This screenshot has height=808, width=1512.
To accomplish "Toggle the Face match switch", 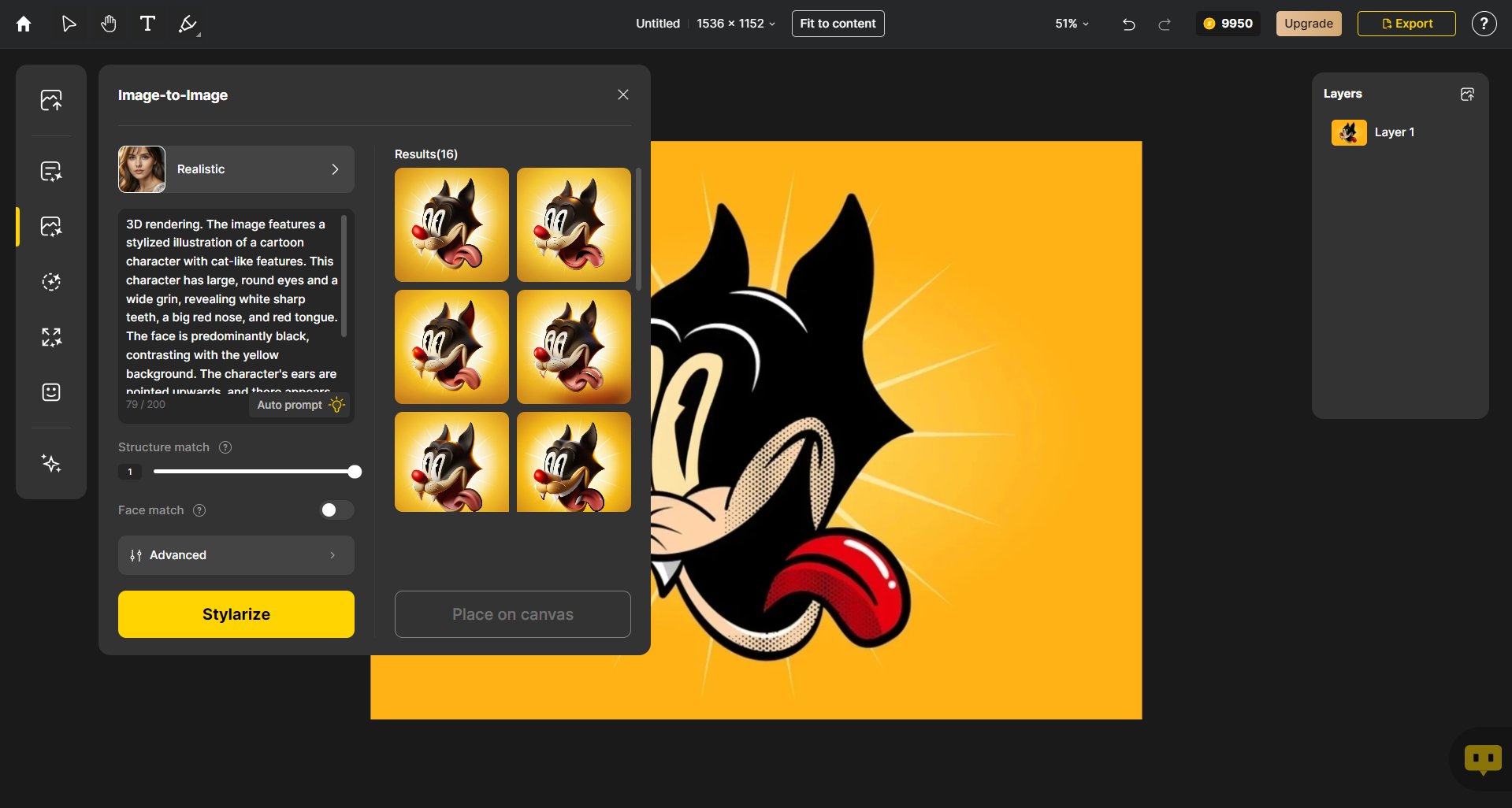I will (336, 510).
